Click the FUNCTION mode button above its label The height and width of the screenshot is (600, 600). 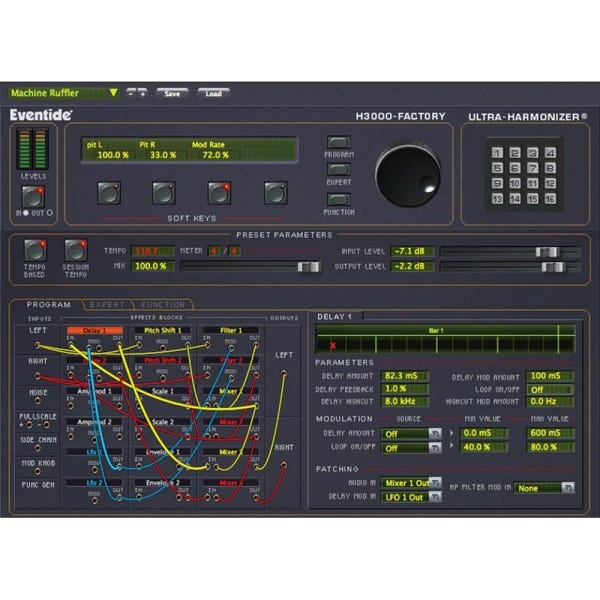tap(338, 199)
